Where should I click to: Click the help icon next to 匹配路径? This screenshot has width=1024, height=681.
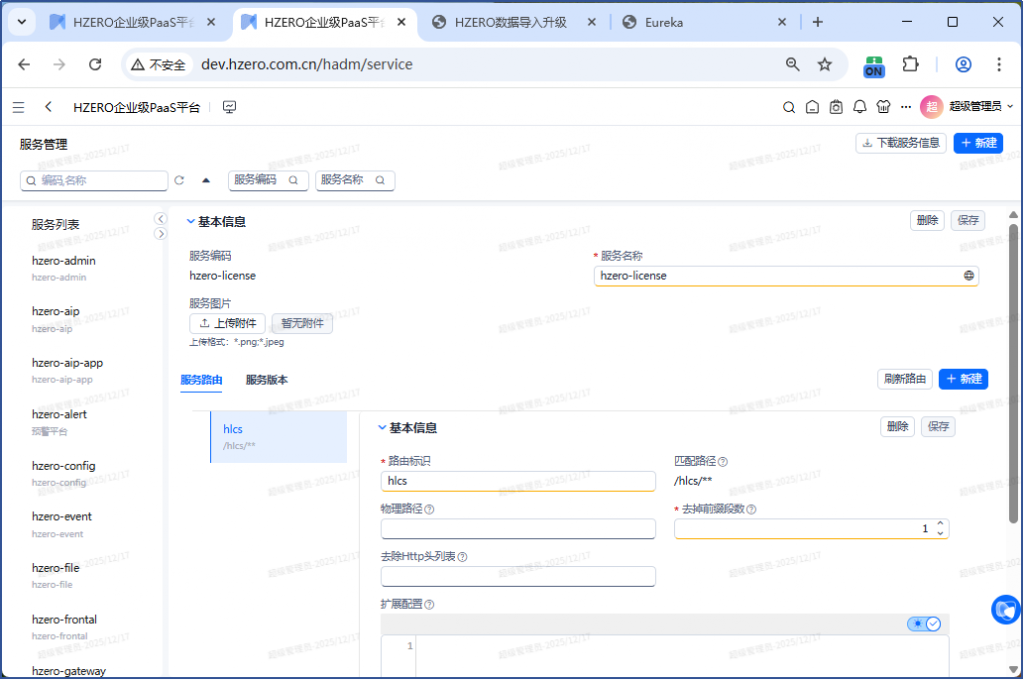[723, 462]
